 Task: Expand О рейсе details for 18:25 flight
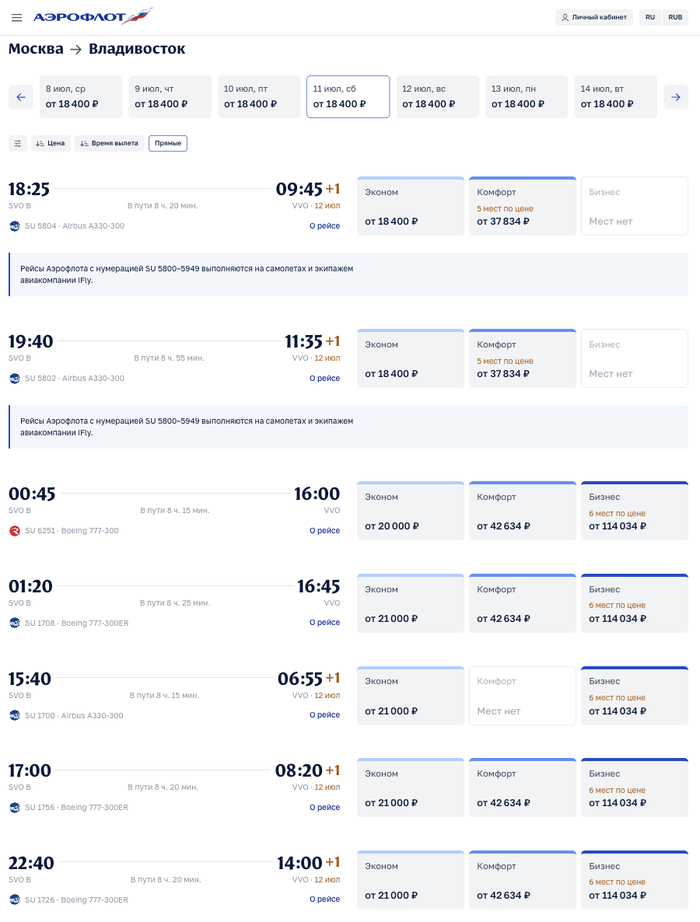pos(324,226)
